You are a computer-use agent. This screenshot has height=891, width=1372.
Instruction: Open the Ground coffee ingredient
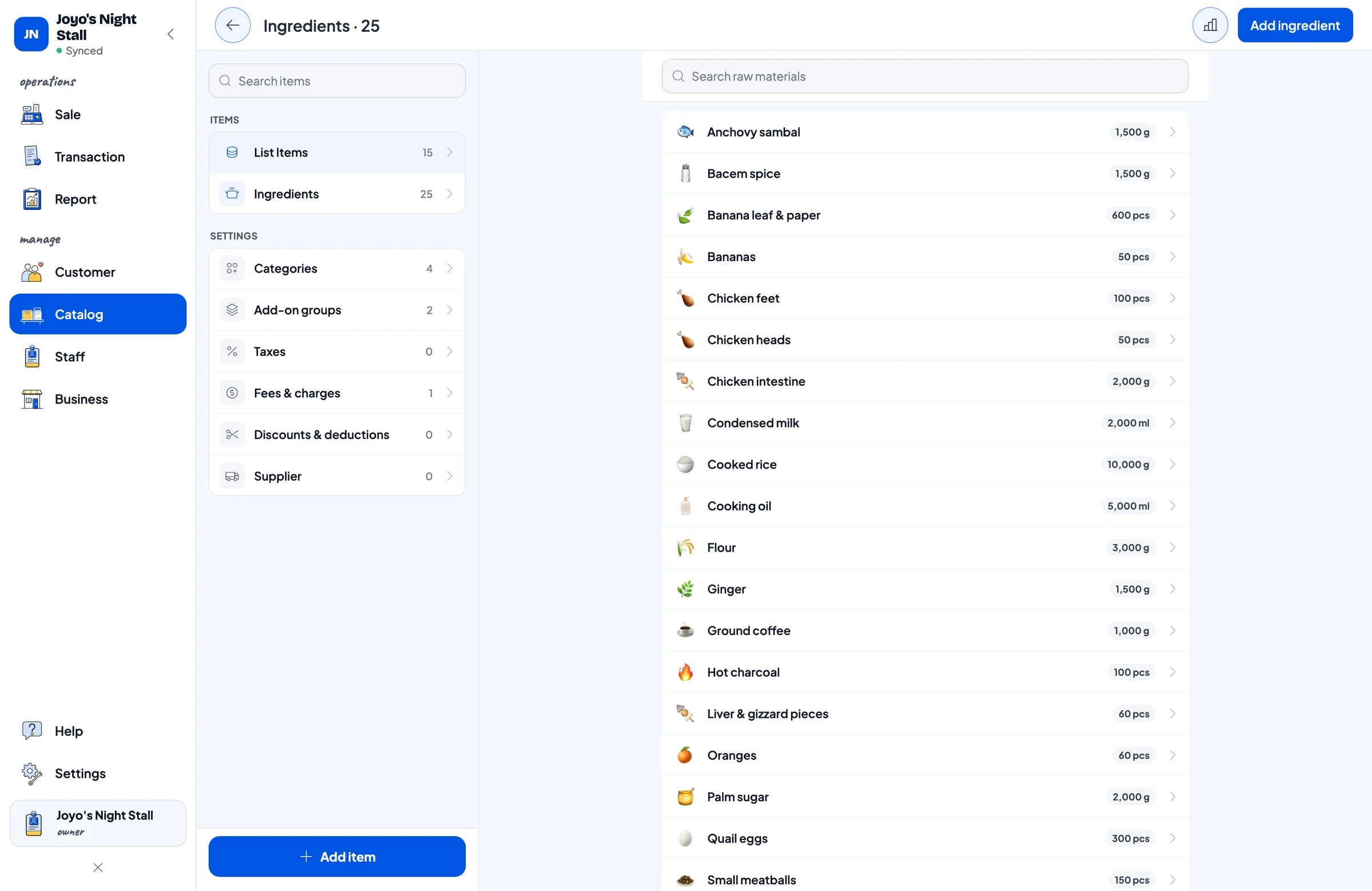[x=924, y=630]
